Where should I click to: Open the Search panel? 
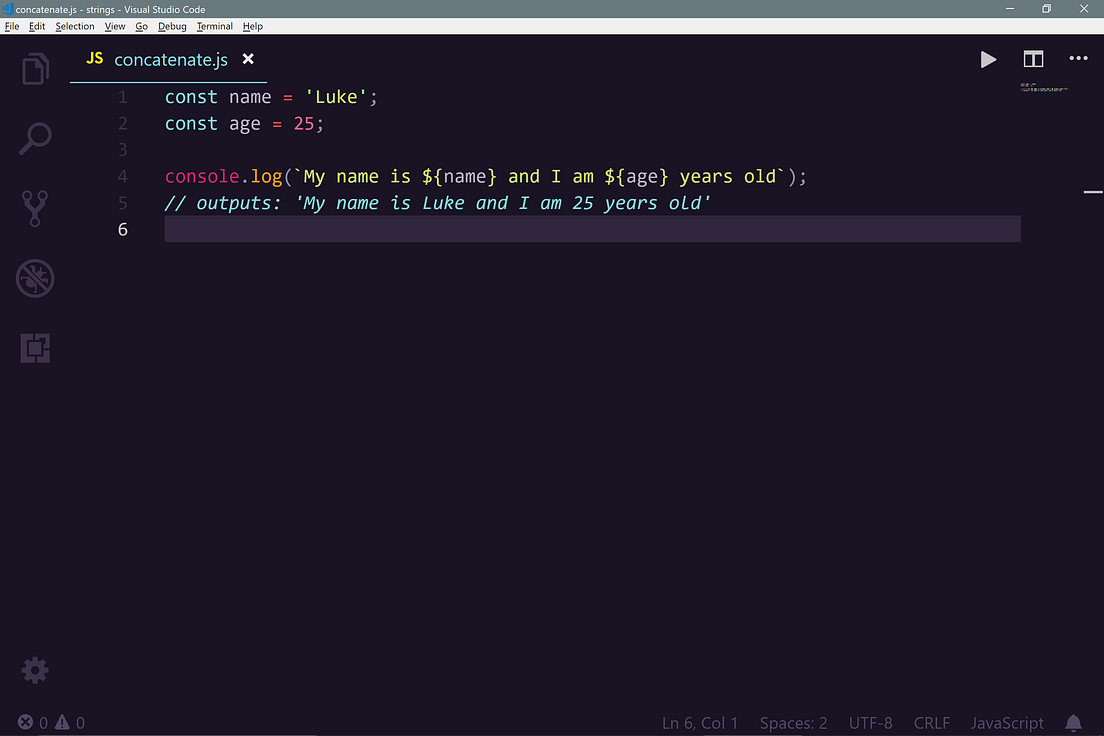click(x=35, y=138)
